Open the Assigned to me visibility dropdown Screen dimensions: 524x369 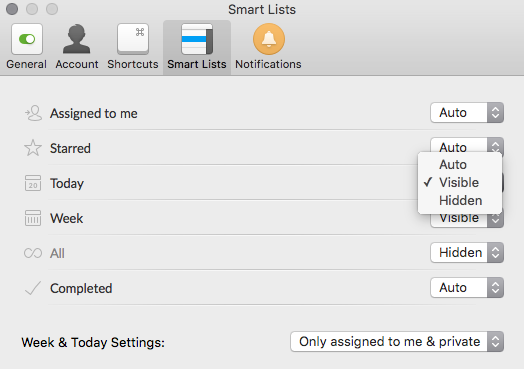click(x=467, y=113)
